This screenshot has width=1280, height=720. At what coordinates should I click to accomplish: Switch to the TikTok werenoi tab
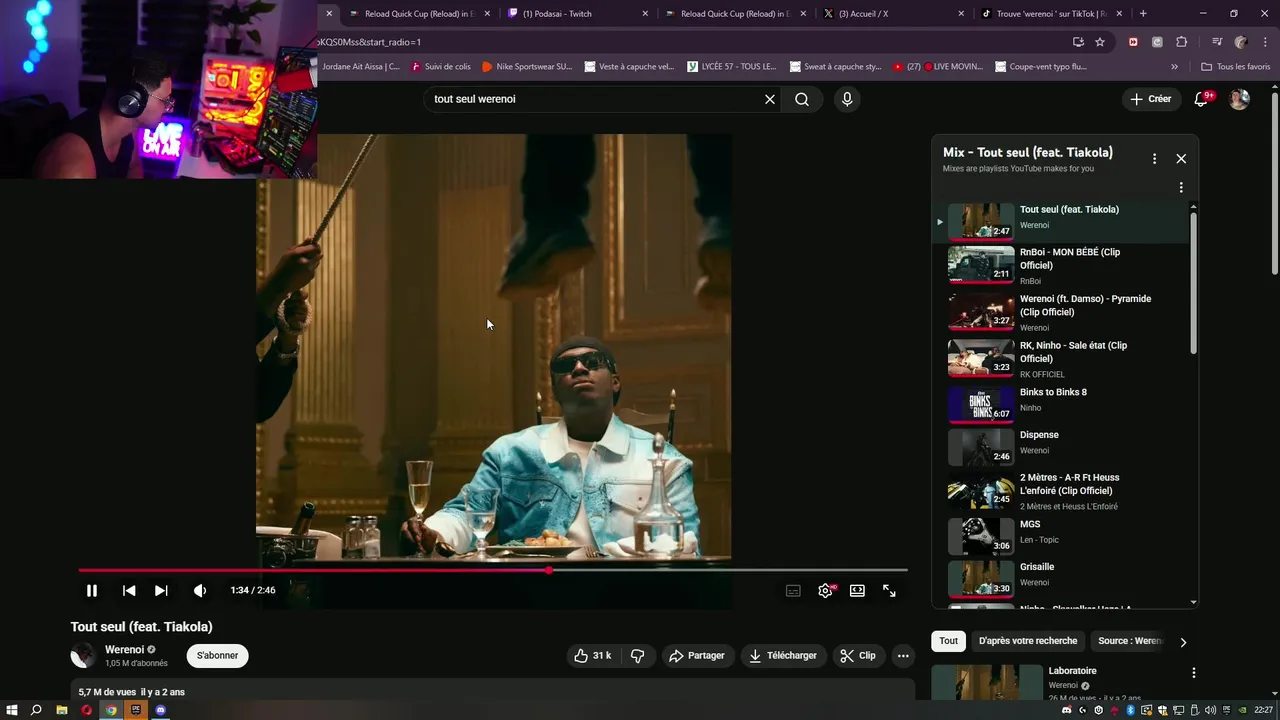tap(1049, 14)
